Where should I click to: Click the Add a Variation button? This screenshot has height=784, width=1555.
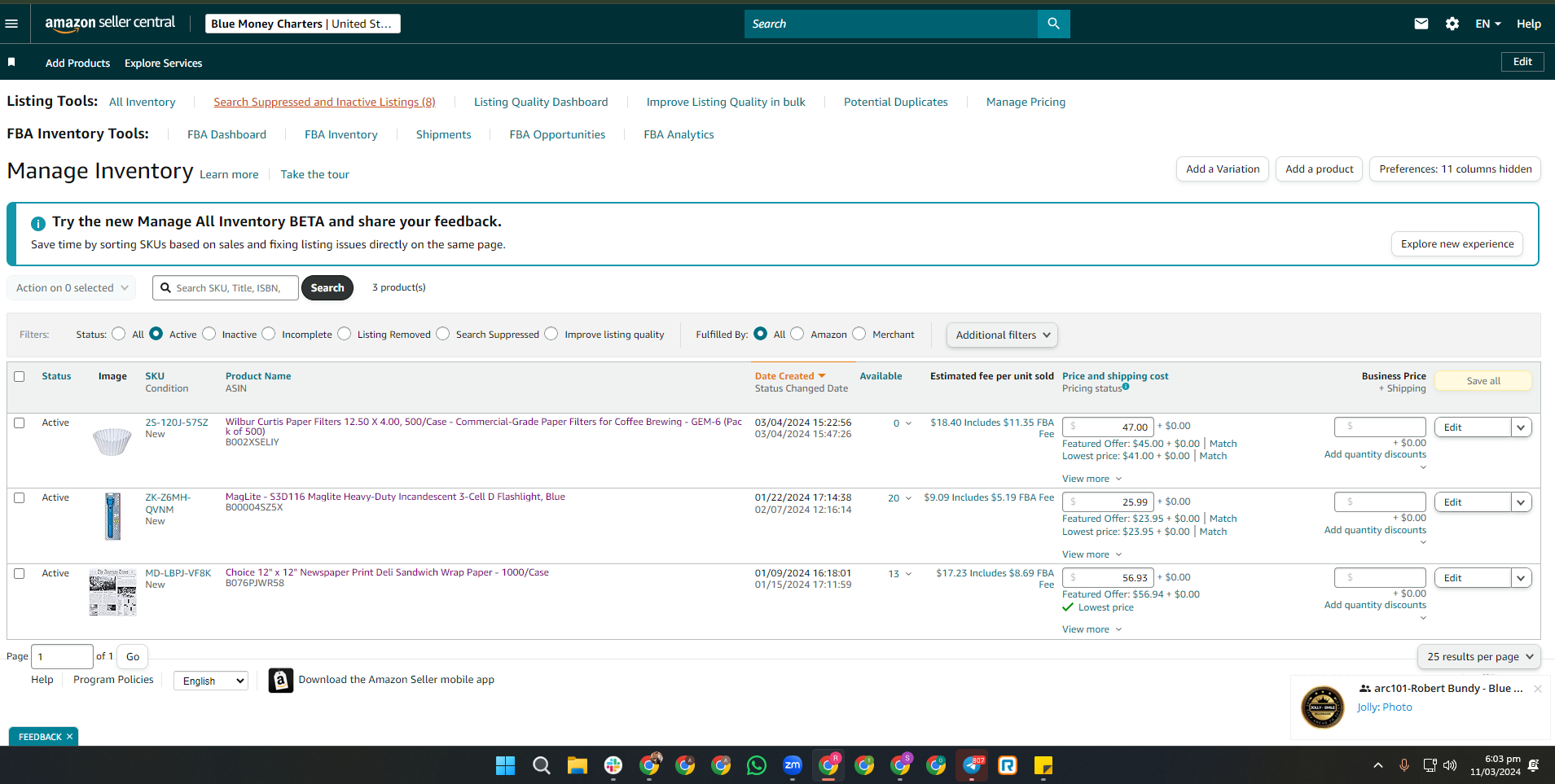click(1222, 169)
